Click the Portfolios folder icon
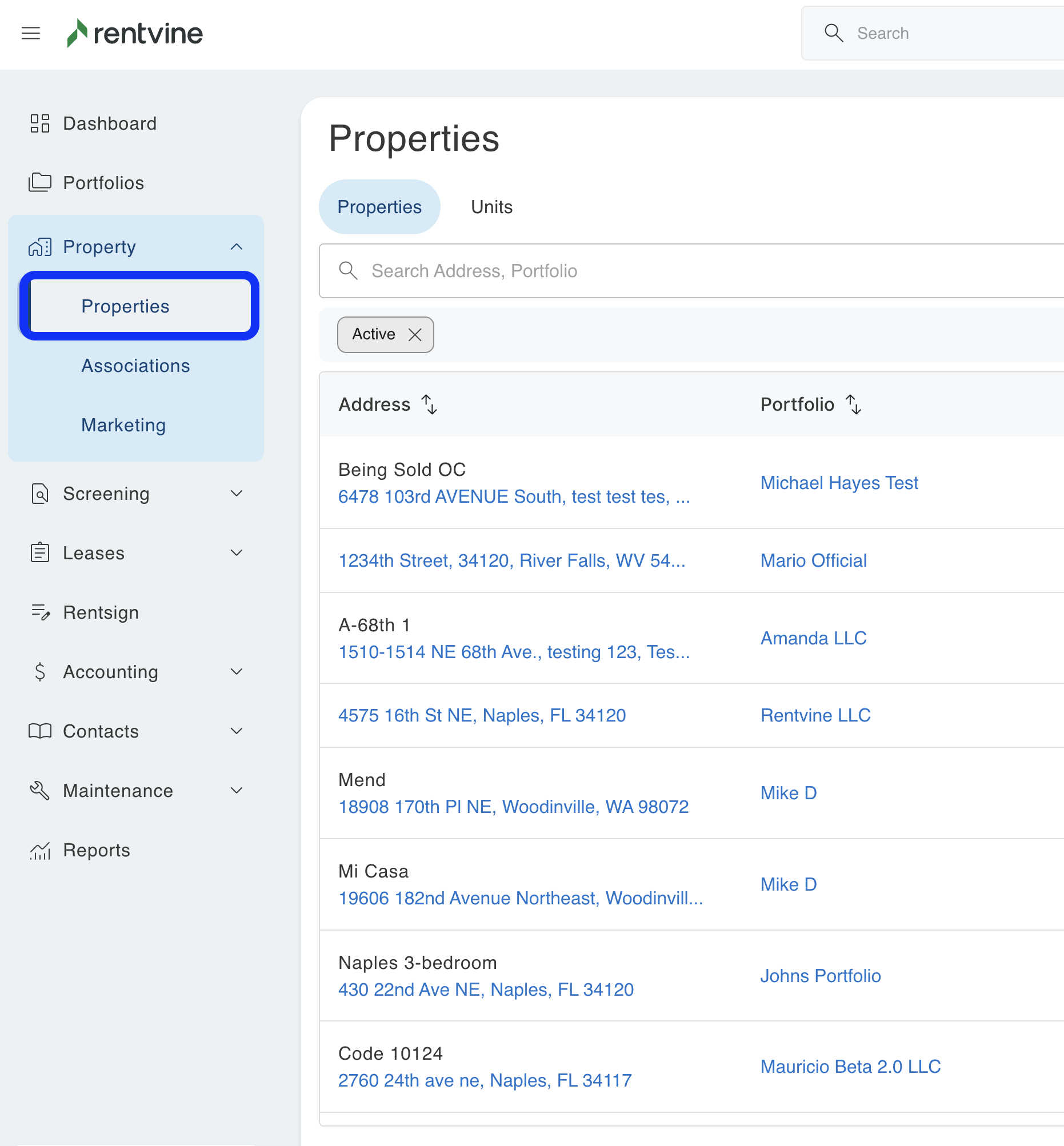The width and height of the screenshot is (1064, 1146). tap(40, 182)
